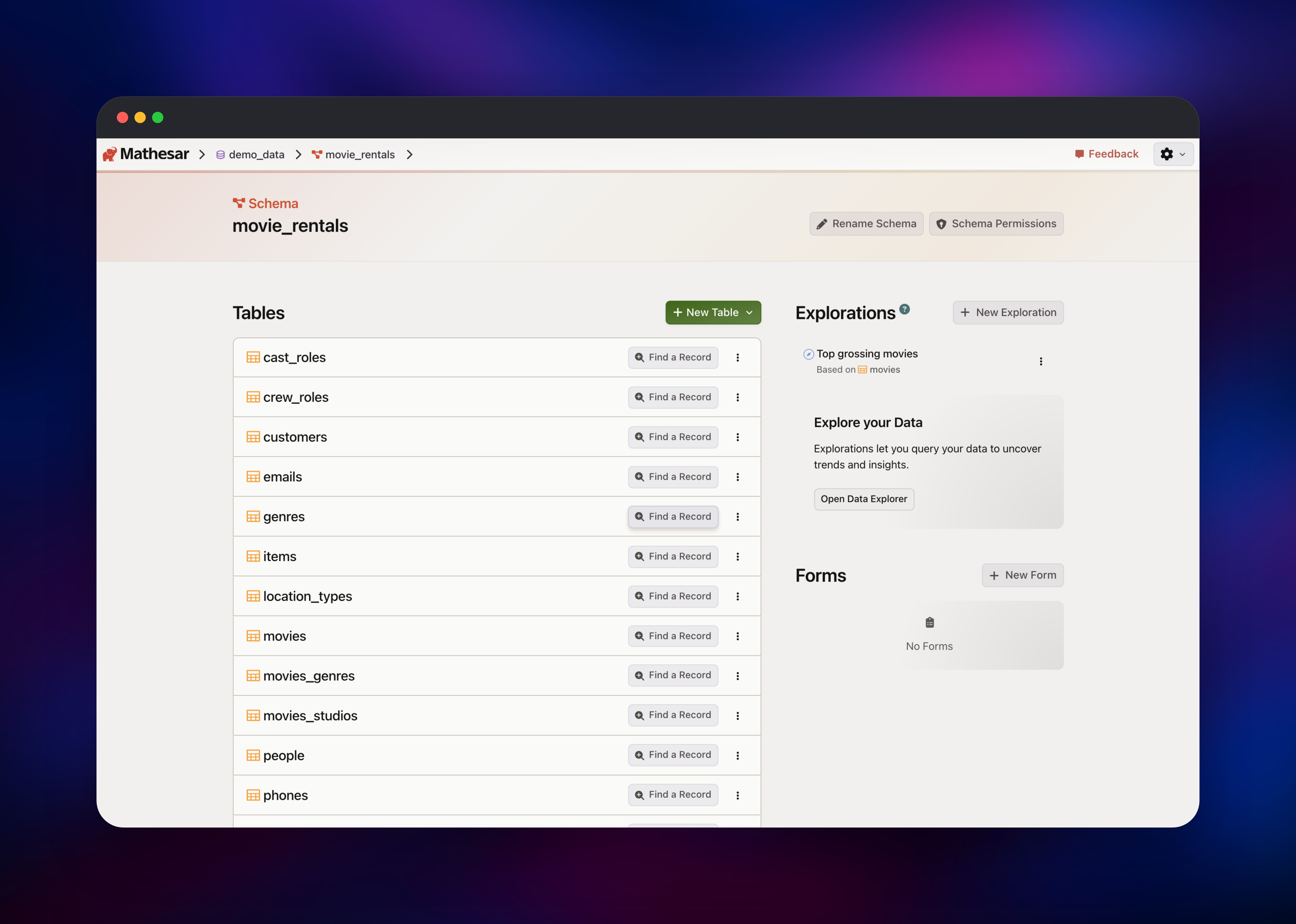Image resolution: width=1296 pixels, height=924 pixels.
Task: Click the green window maximize button
Action: 158,117
